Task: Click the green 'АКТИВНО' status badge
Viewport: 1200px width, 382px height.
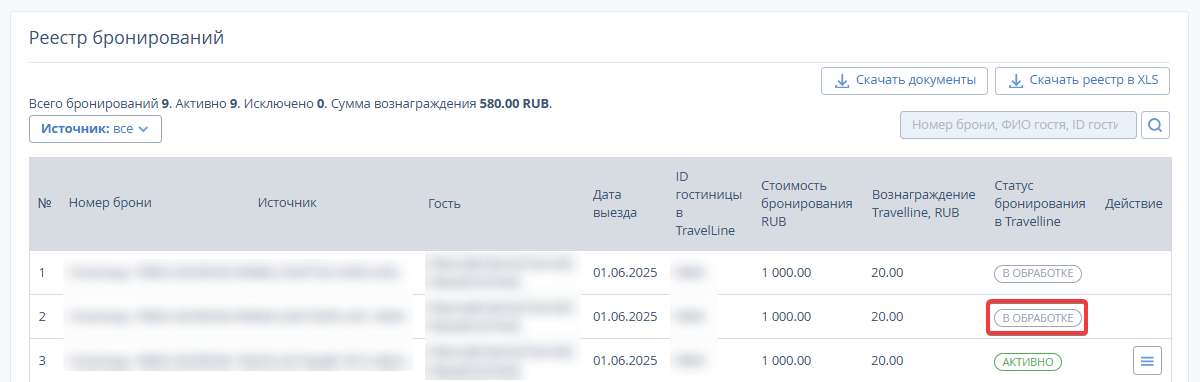Action: 1027,361
